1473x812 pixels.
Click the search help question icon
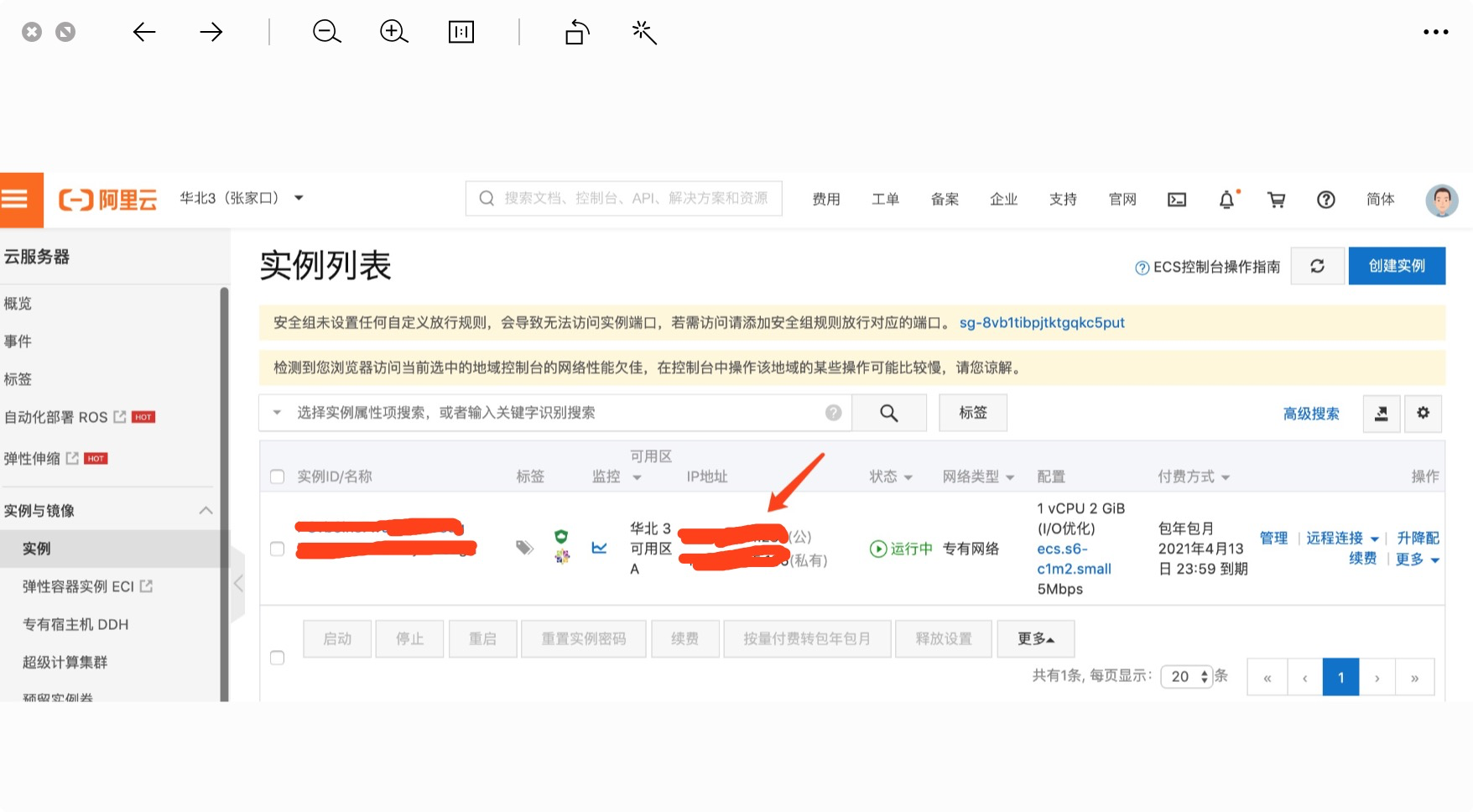tap(833, 413)
